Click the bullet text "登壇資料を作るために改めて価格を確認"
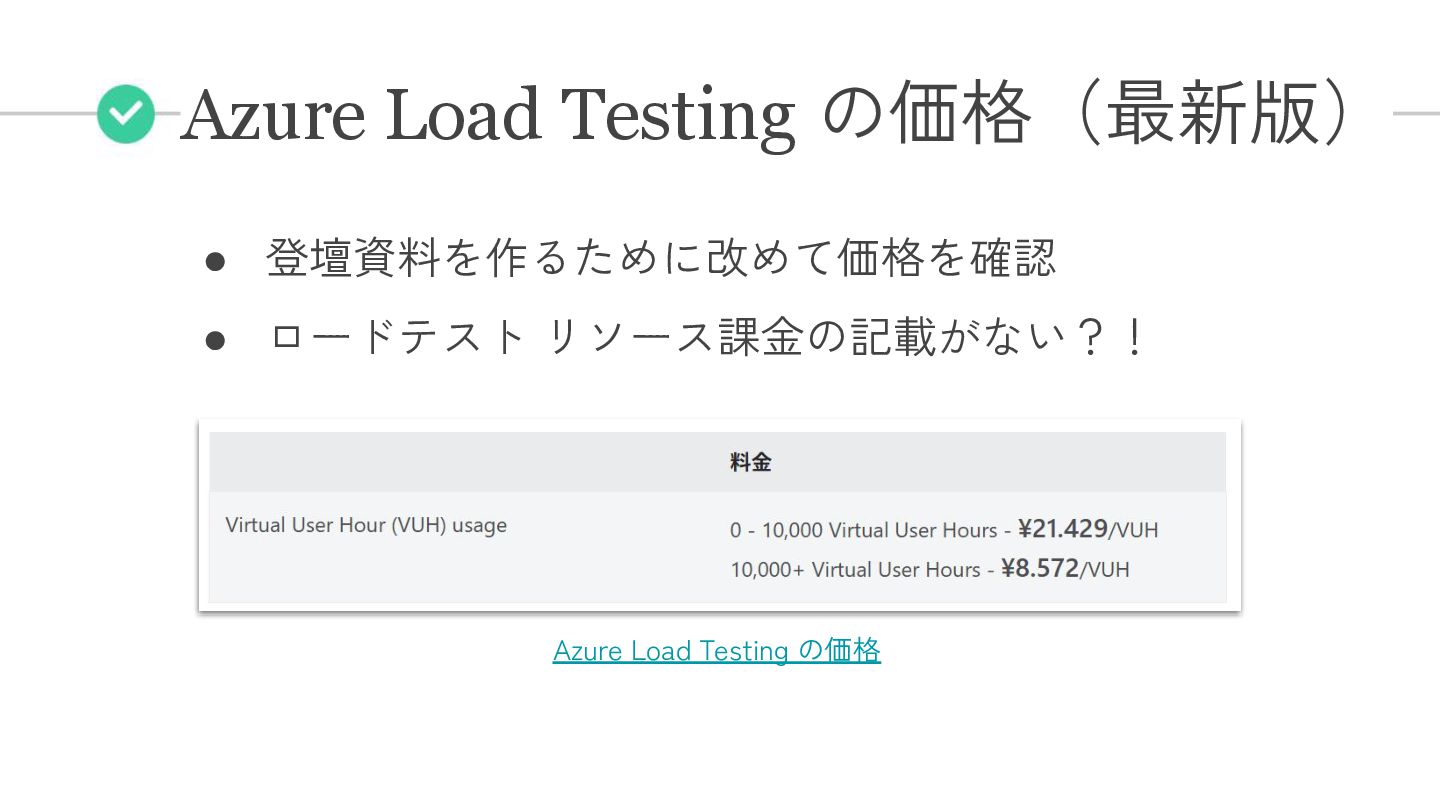Image resolution: width=1440 pixels, height=810 pixels. click(x=660, y=259)
